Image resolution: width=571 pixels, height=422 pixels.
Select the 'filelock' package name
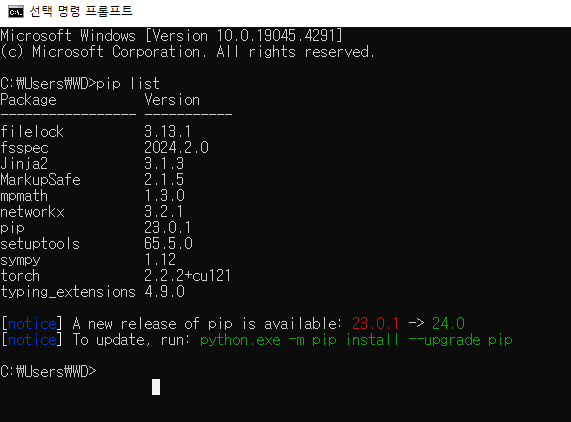[32, 132]
